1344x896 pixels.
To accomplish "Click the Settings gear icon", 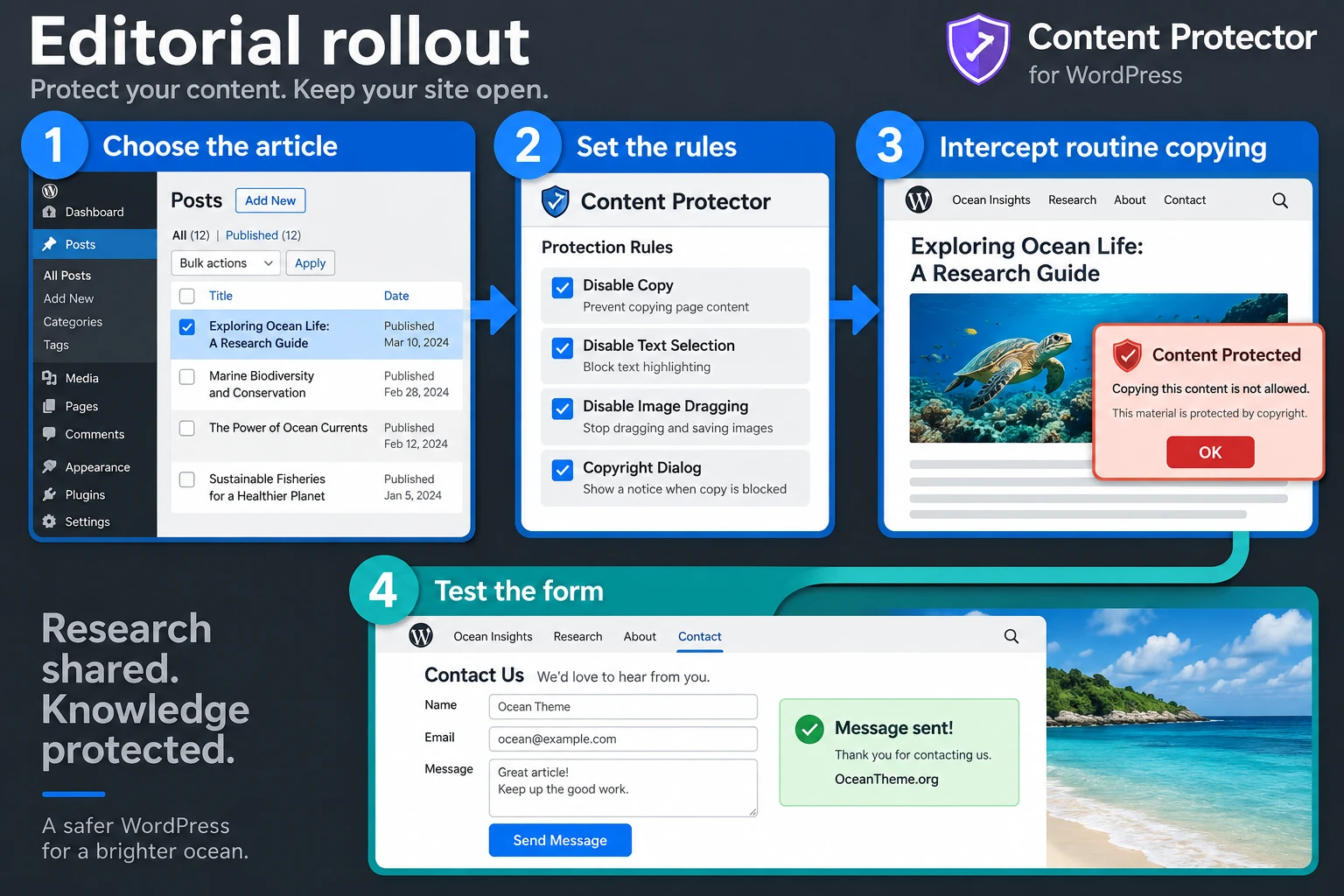I will 50,521.
